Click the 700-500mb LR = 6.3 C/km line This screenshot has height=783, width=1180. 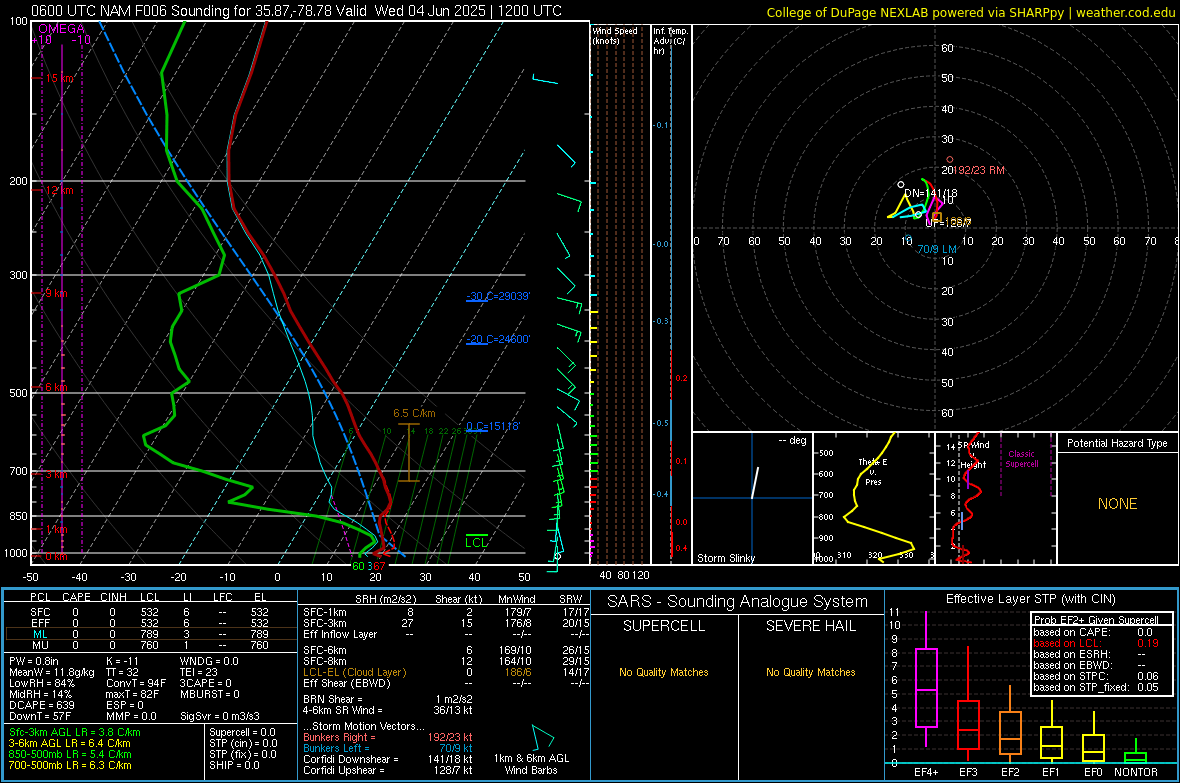pos(70,765)
